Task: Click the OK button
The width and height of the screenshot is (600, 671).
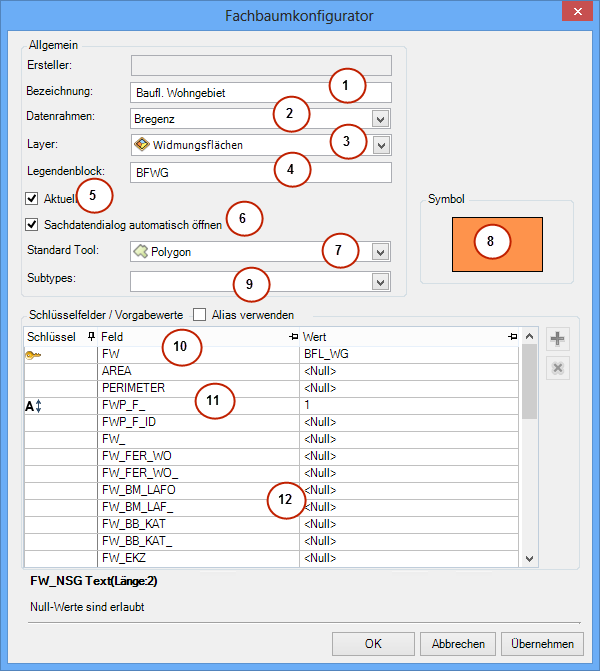Action: [373, 644]
